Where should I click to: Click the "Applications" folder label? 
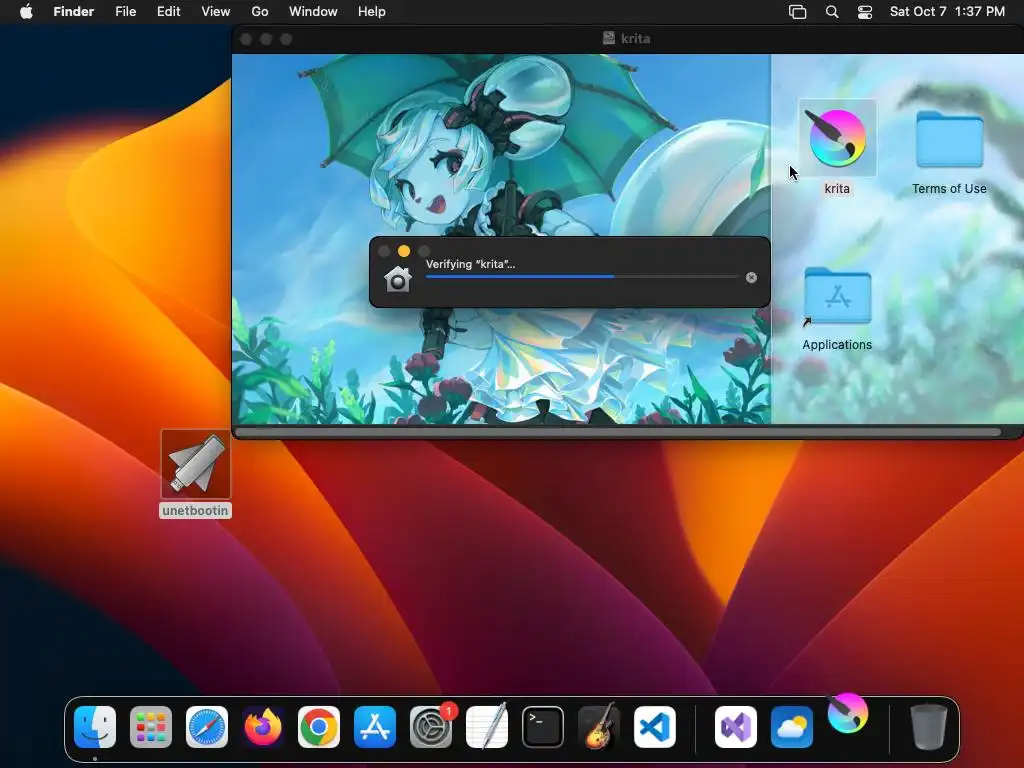point(837,345)
